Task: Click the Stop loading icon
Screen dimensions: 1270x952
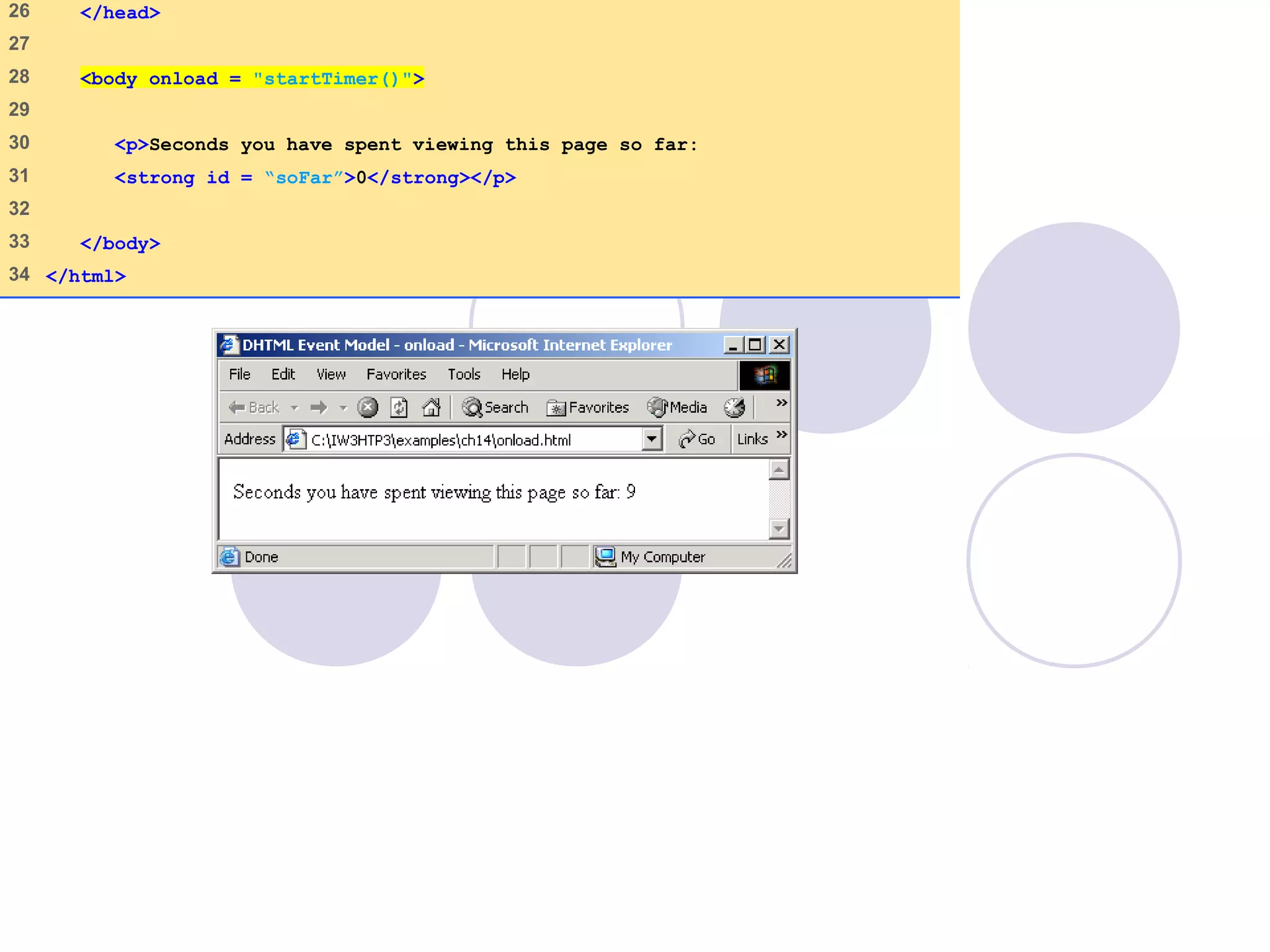Action: click(368, 407)
